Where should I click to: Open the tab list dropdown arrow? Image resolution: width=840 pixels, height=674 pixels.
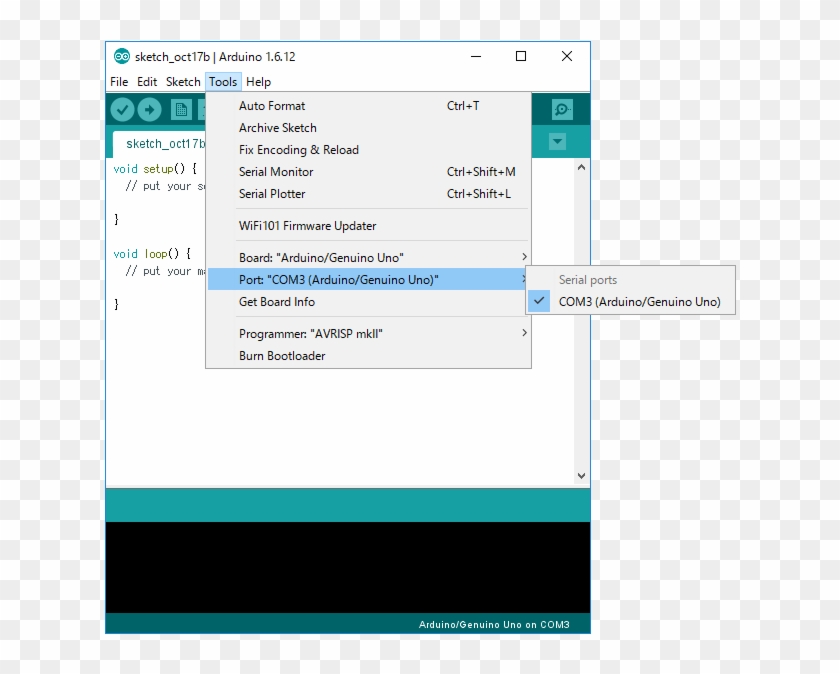tap(557, 142)
